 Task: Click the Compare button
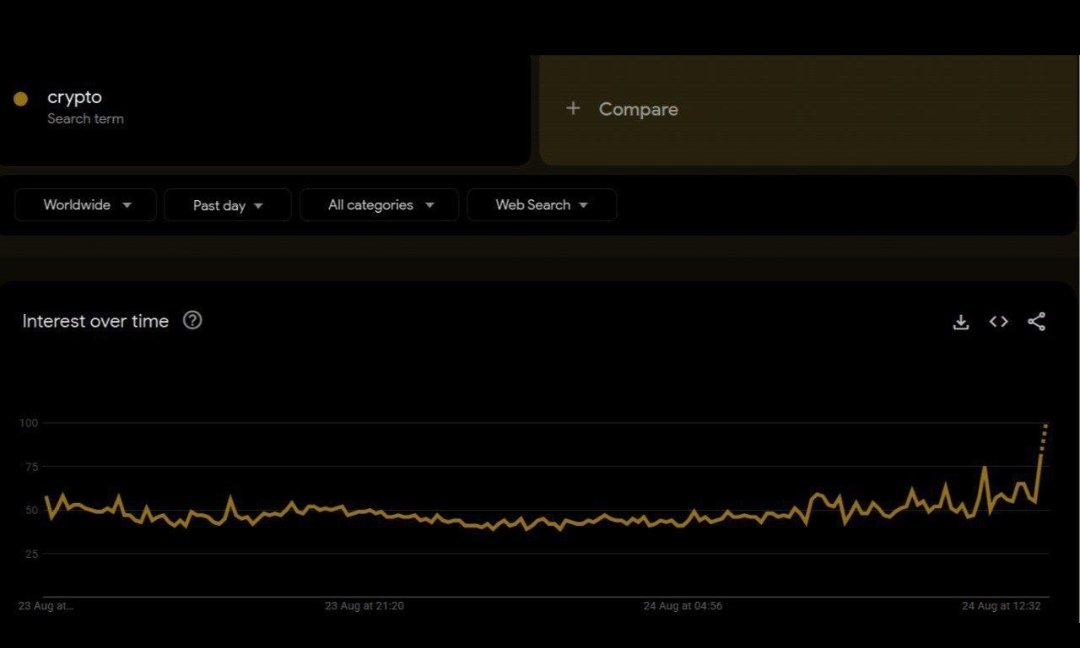tap(807, 110)
